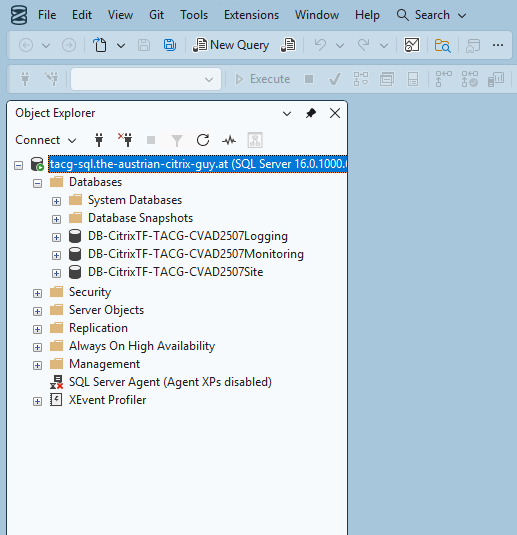This screenshot has height=535, width=517.
Task: Close the Object Explorer panel
Action: pyautogui.click(x=335, y=113)
